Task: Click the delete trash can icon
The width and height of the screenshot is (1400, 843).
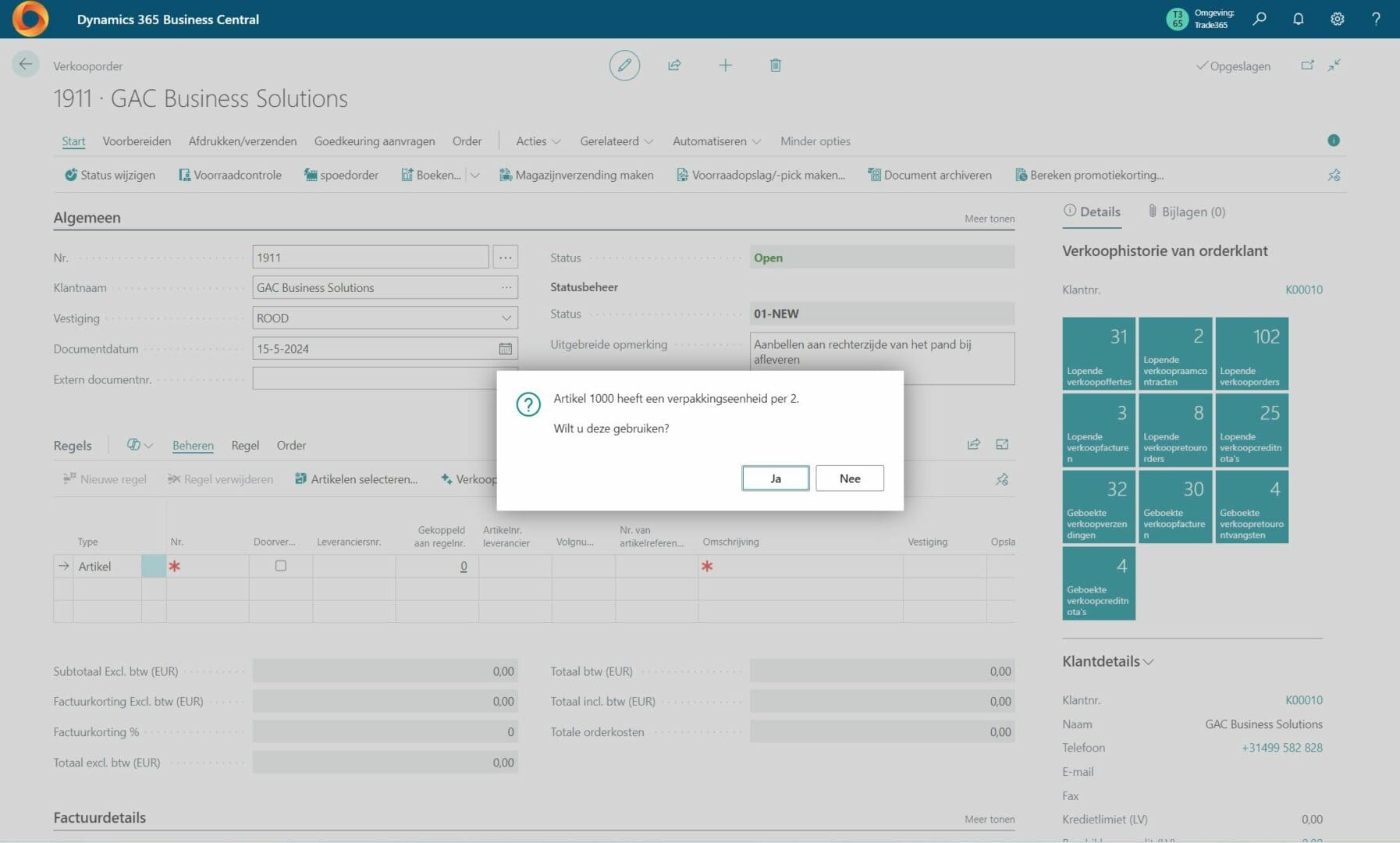Action: point(775,66)
